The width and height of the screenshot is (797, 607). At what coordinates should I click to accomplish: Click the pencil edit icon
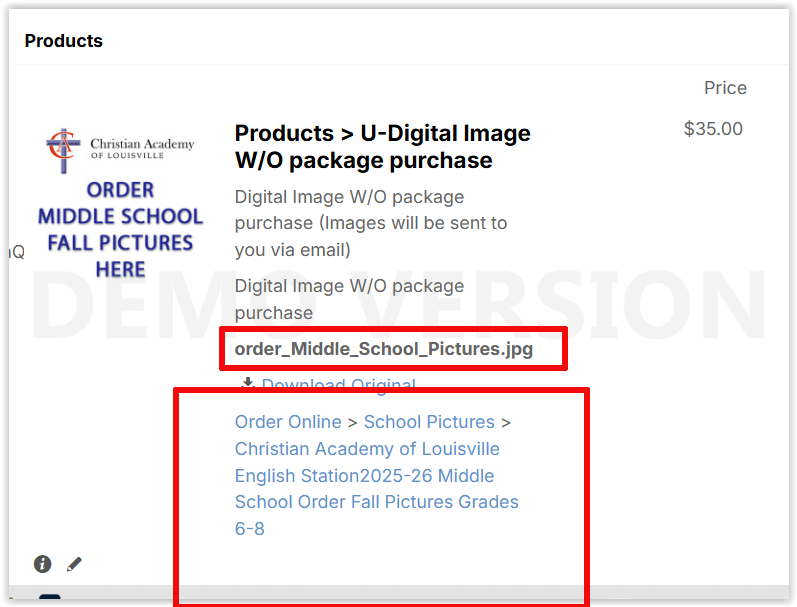click(x=74, y=564)
